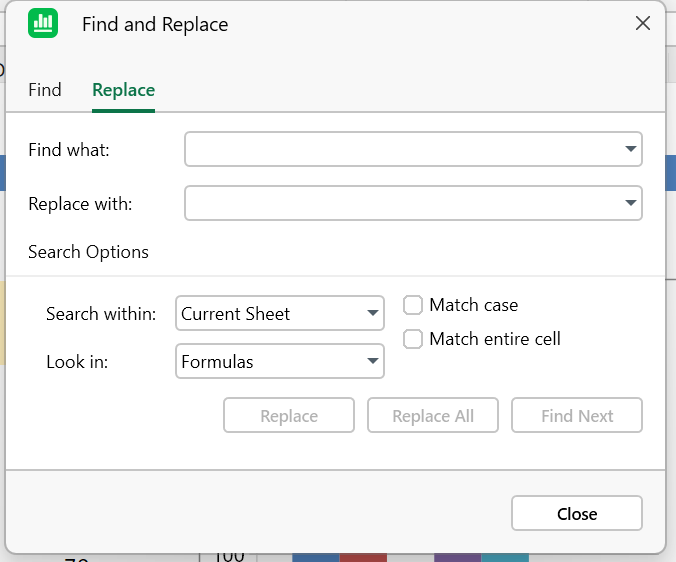
Task: Click the Close button
Action: [x=577, y=513]
